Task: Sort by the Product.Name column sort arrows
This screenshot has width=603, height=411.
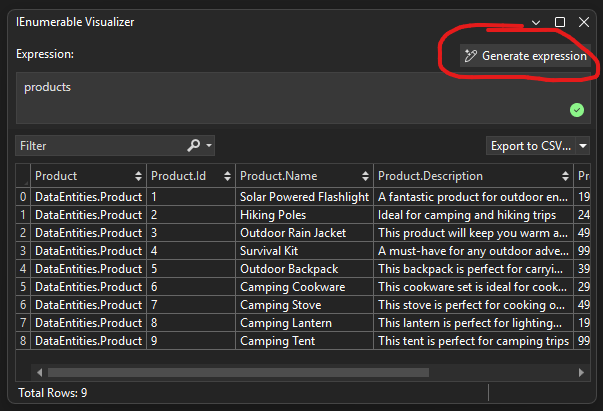Action: [x=365, y=176]
